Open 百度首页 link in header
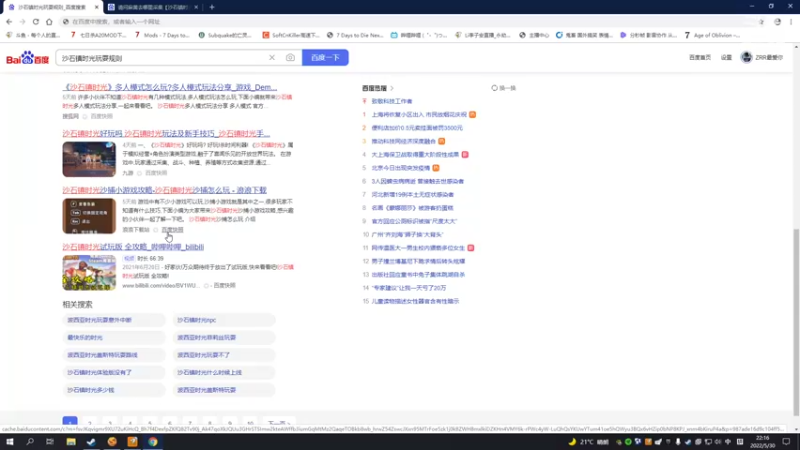This screenshot has width=800, height=450. coord(699,58)
